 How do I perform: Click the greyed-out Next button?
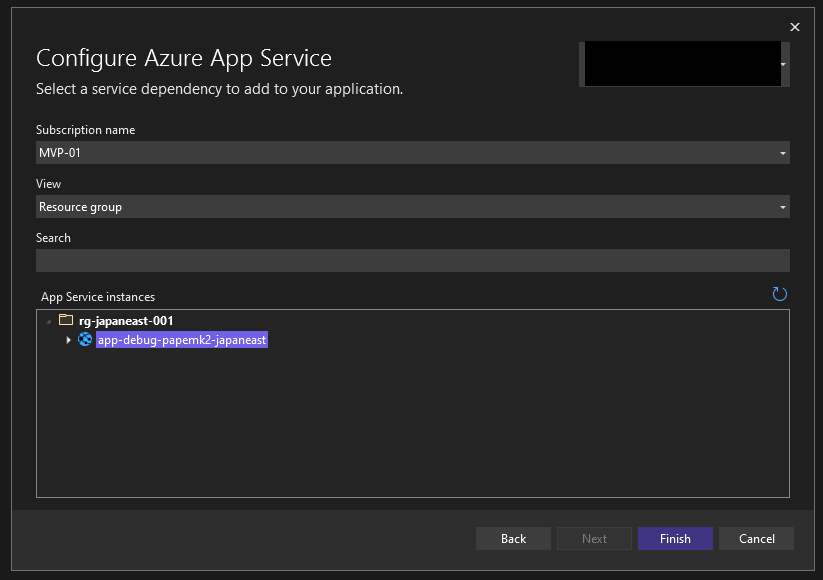point(594,539)
